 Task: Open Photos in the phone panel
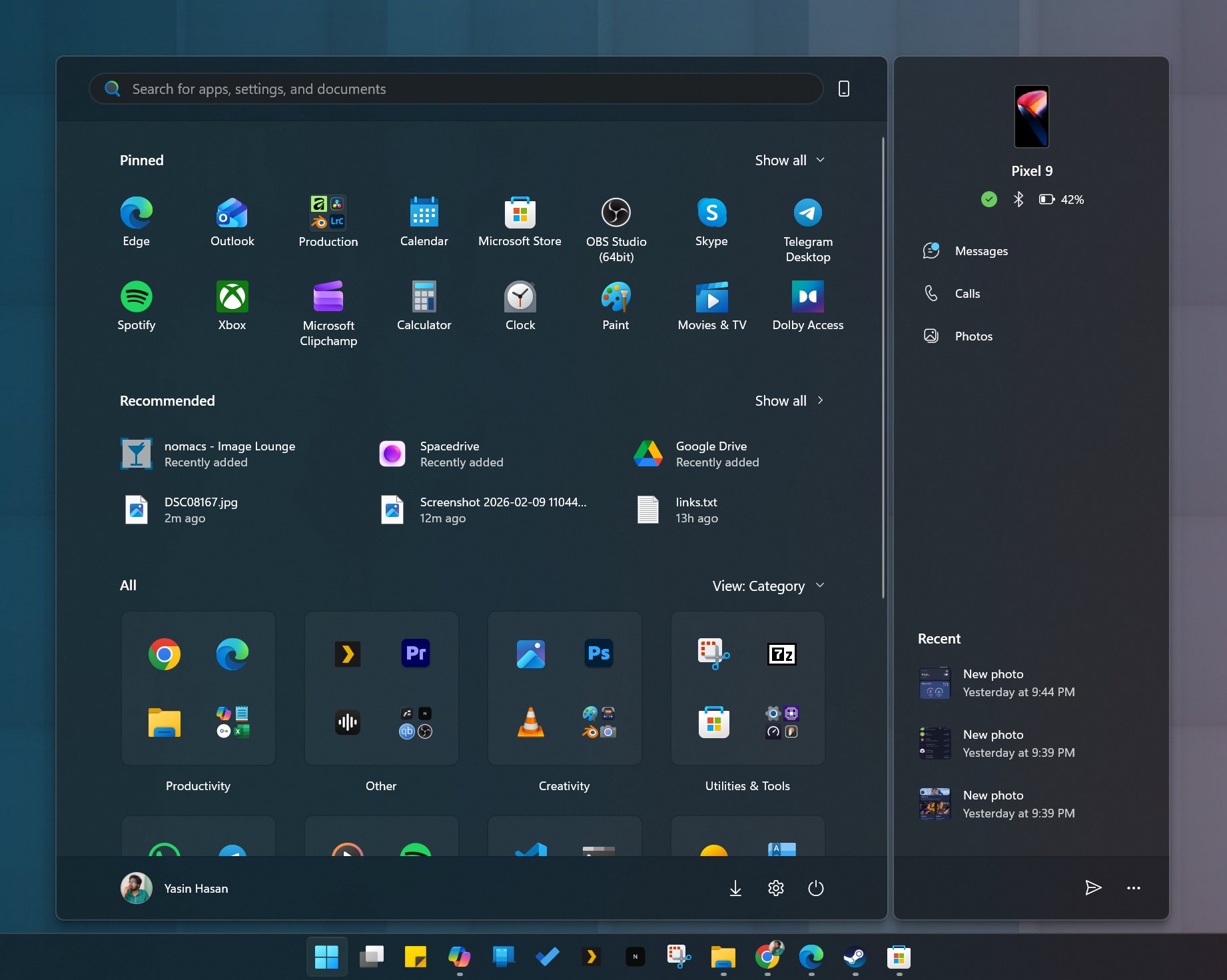[958, 336]
